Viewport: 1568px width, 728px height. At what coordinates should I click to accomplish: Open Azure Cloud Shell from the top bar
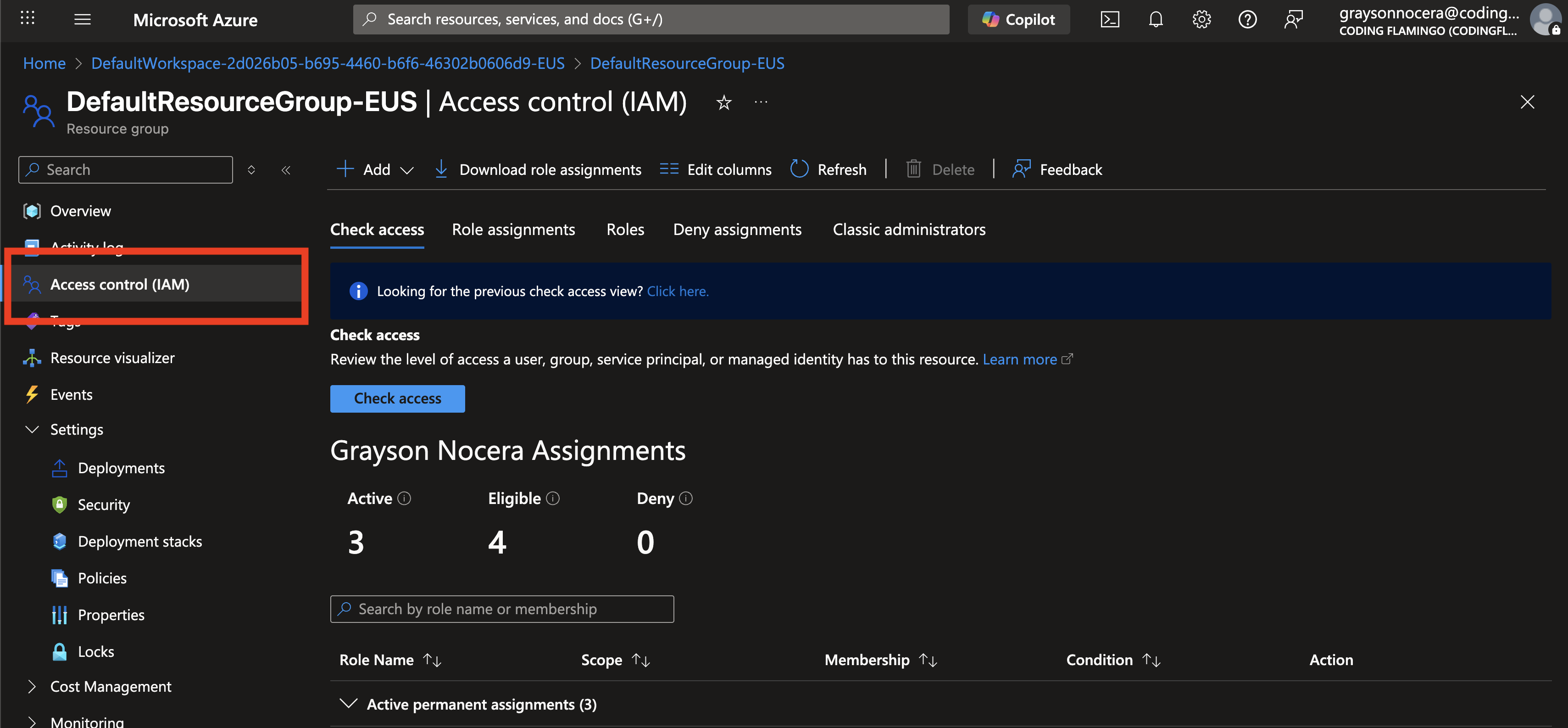[1110, 19]
